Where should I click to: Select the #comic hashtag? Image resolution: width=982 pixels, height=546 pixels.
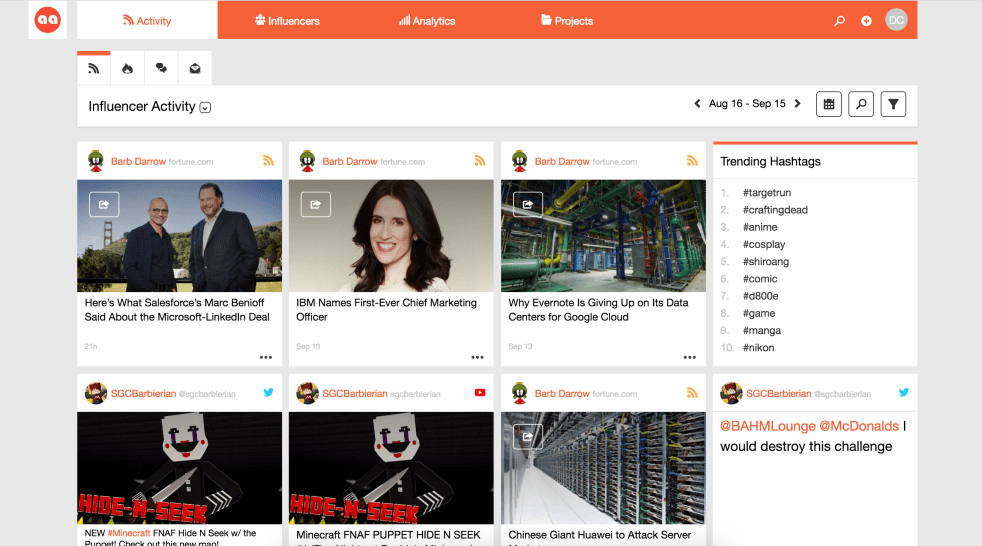[760, 279]
